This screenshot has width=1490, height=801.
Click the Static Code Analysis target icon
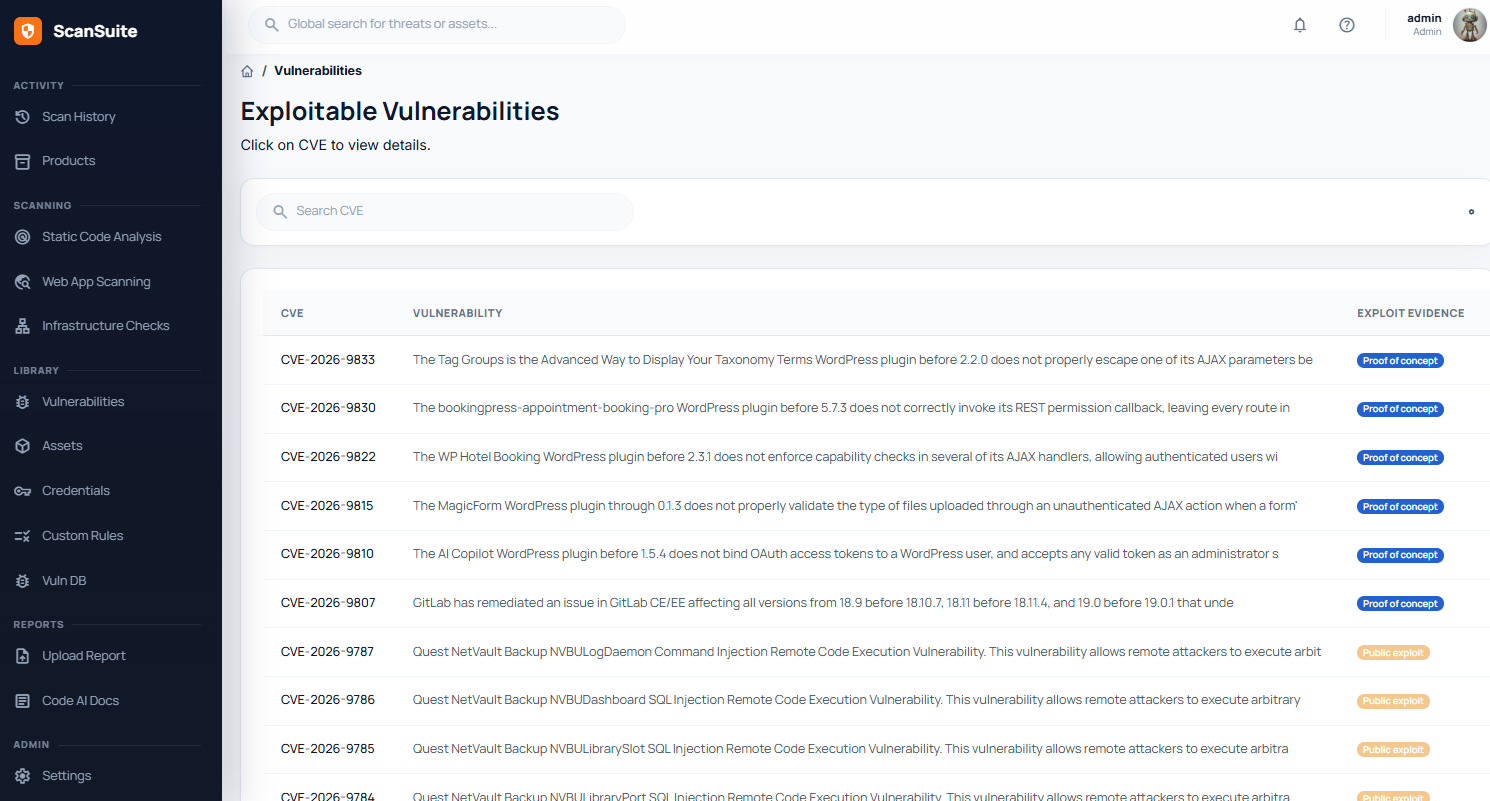[23, 237]
